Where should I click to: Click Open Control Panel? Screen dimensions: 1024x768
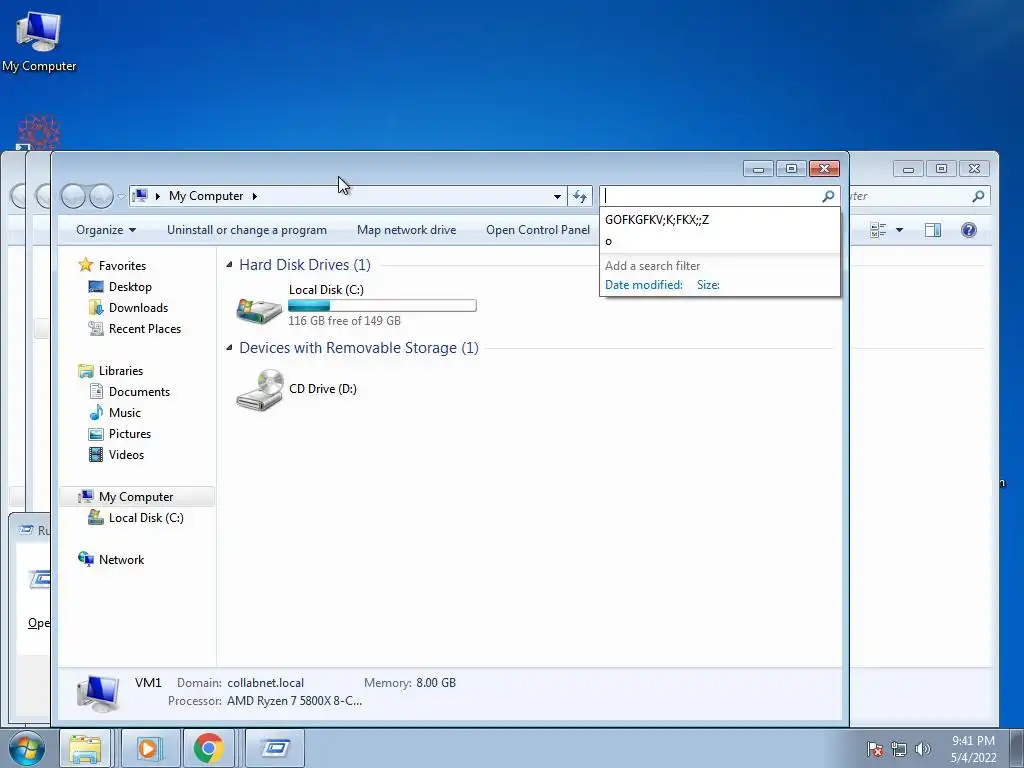point(537,230)
